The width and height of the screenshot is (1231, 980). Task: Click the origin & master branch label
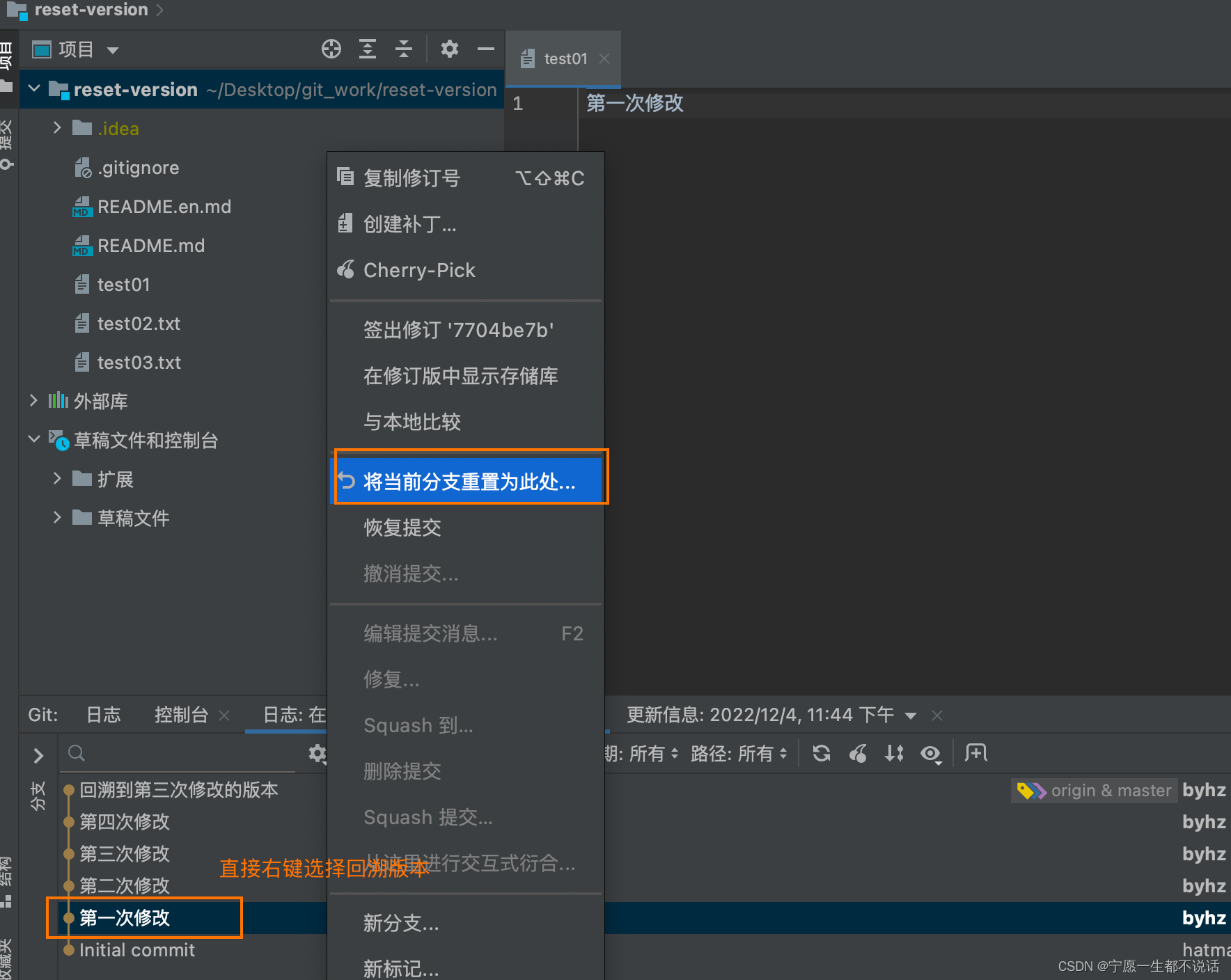[x=1095, y=791]
